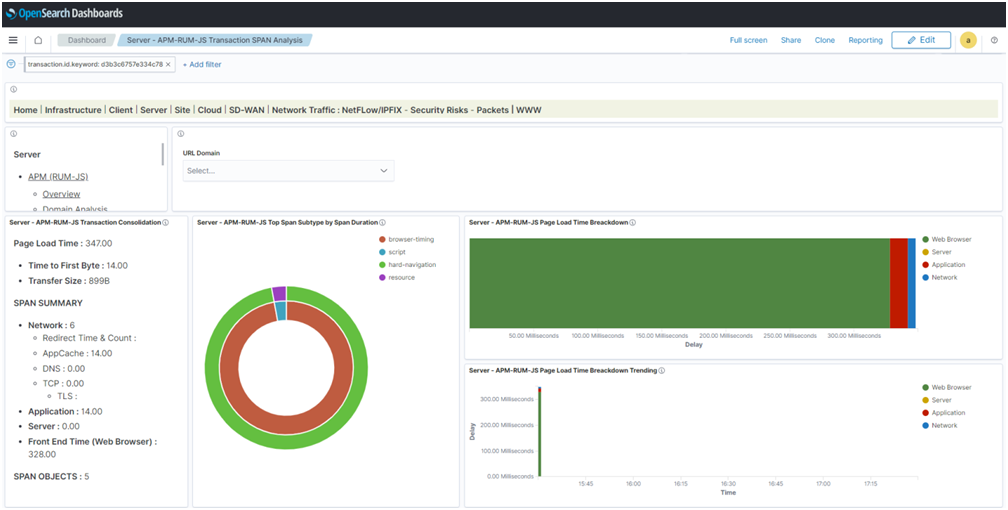
Task: Click the Edit button
Action: pos(921,40)
